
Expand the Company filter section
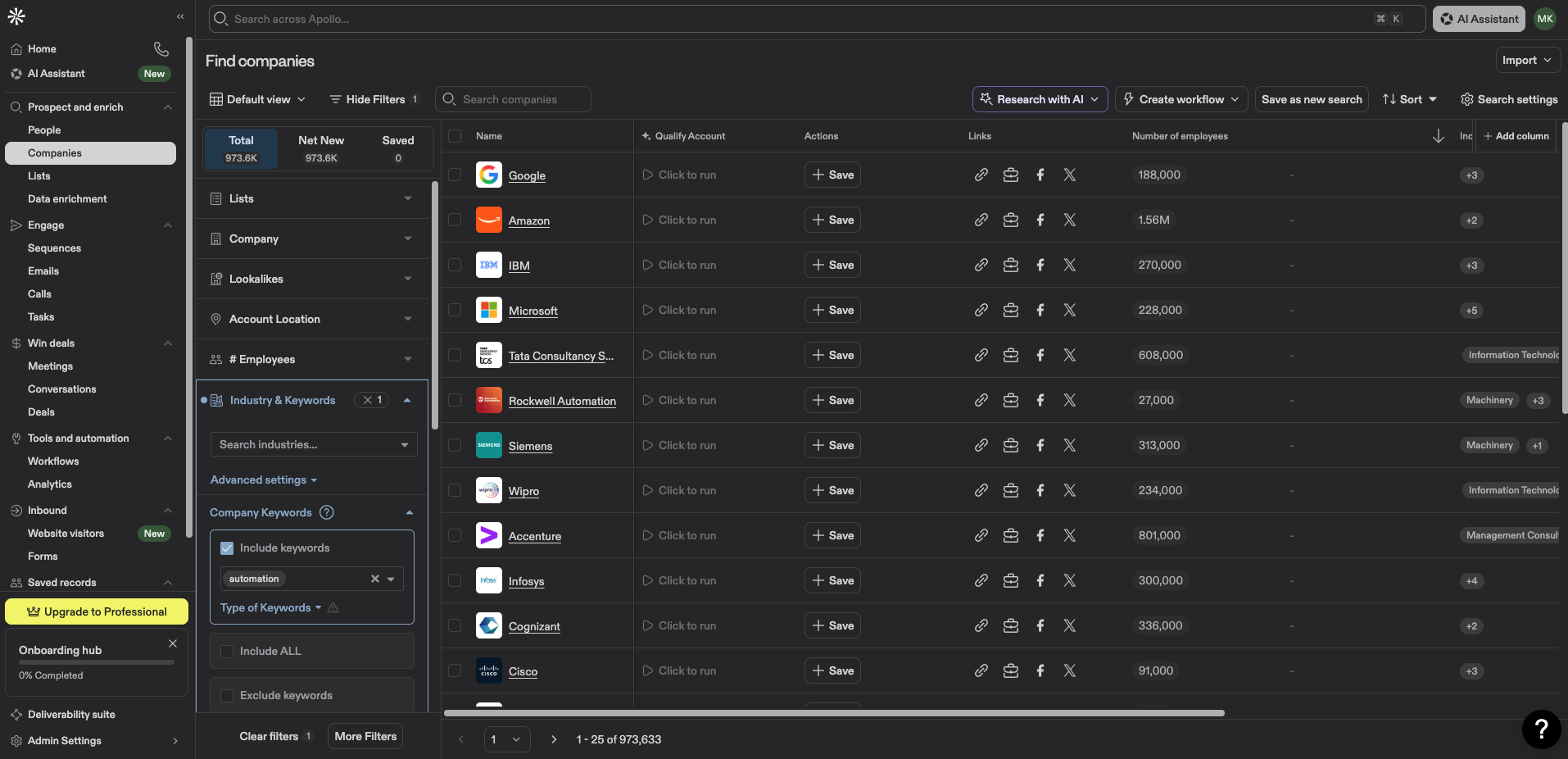point(312,239)
